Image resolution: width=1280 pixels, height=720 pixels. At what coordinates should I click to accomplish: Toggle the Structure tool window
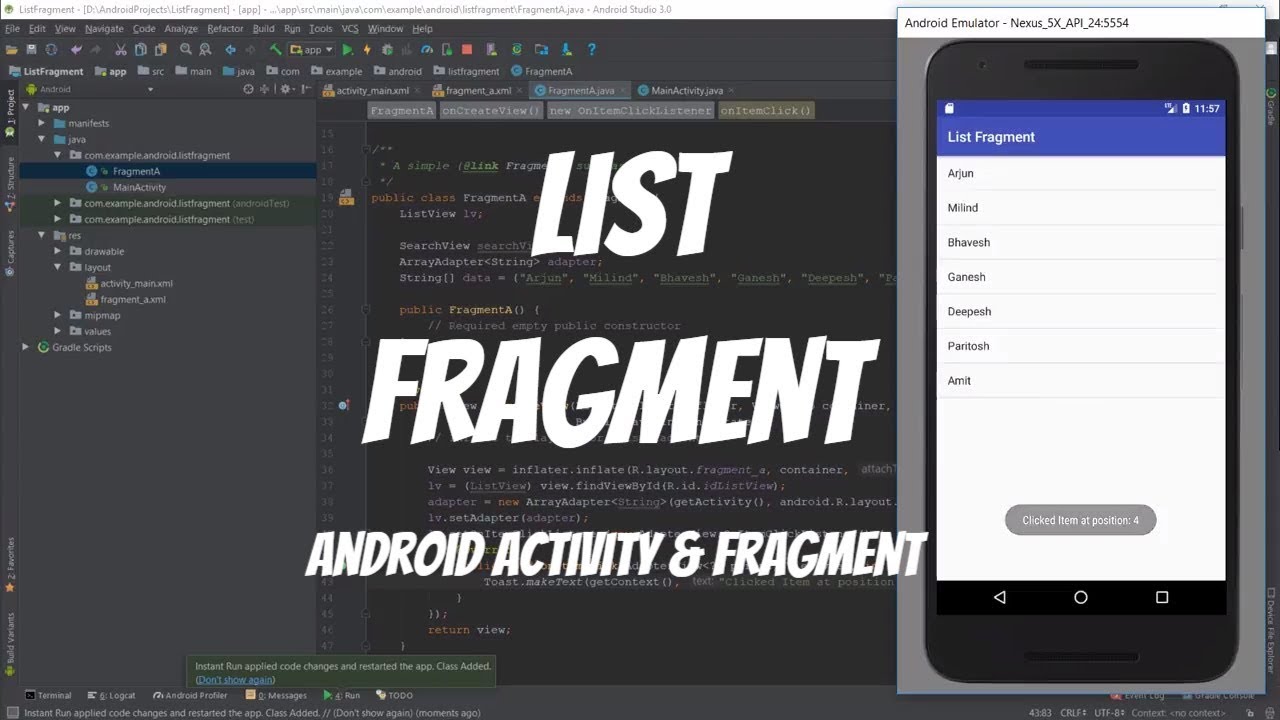(10, 184)
